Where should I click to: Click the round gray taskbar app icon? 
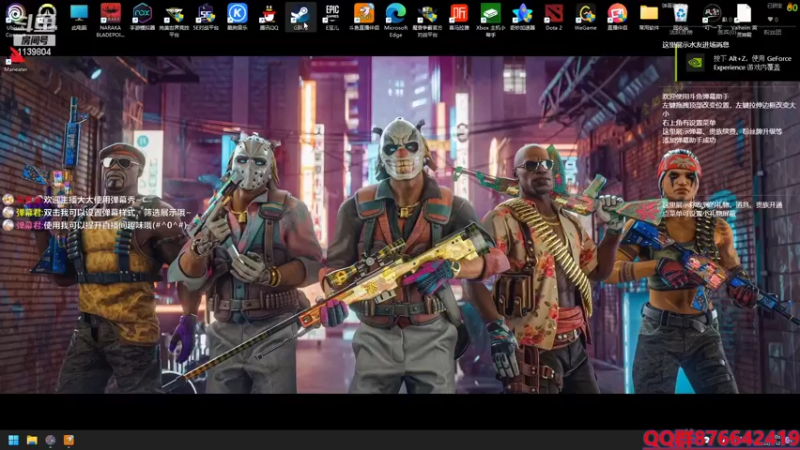[51, 440]
